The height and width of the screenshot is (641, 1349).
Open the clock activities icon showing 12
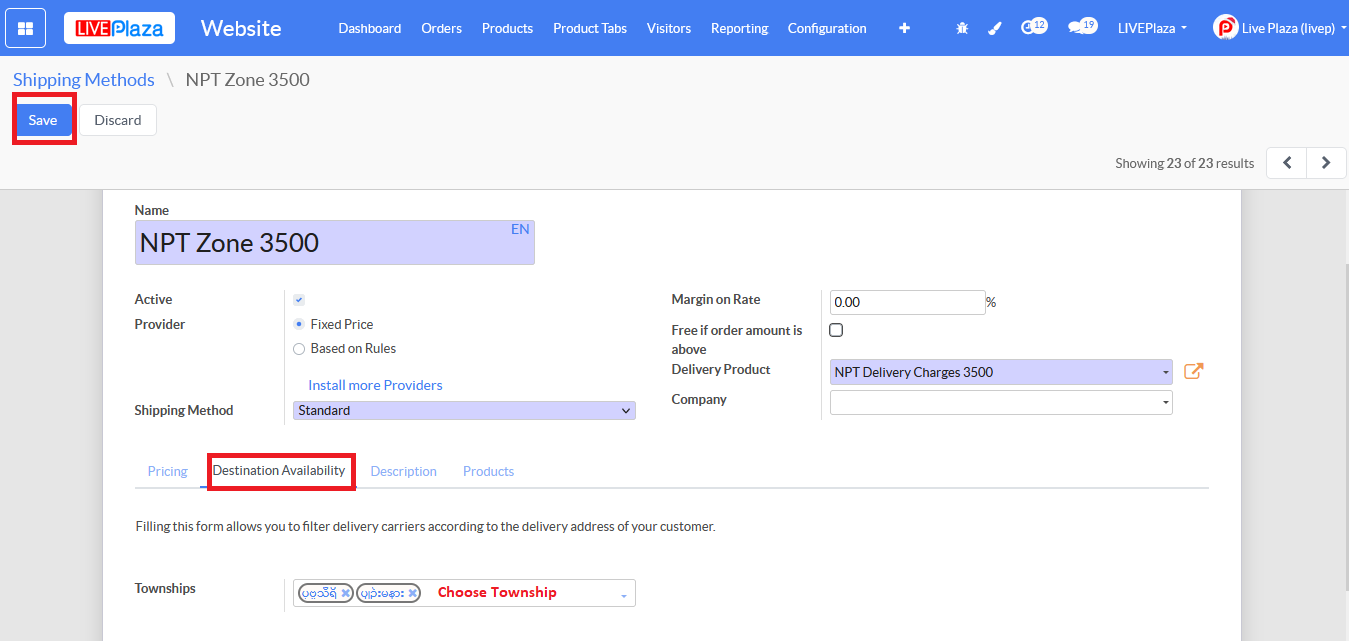tap(1033, 27)
